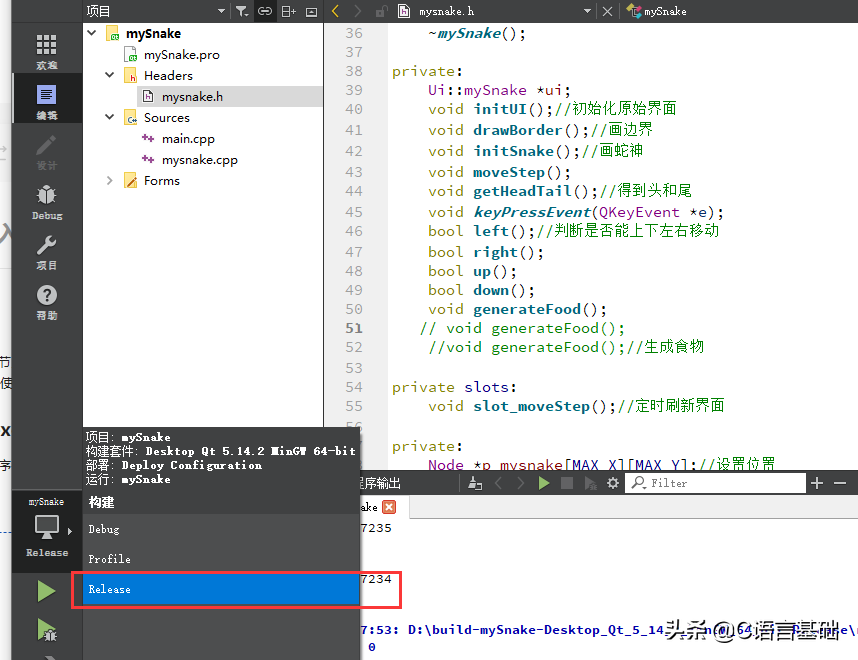Collapse the mySnake project root
Viewport: 858px width, 660px height.
(92, 33)
